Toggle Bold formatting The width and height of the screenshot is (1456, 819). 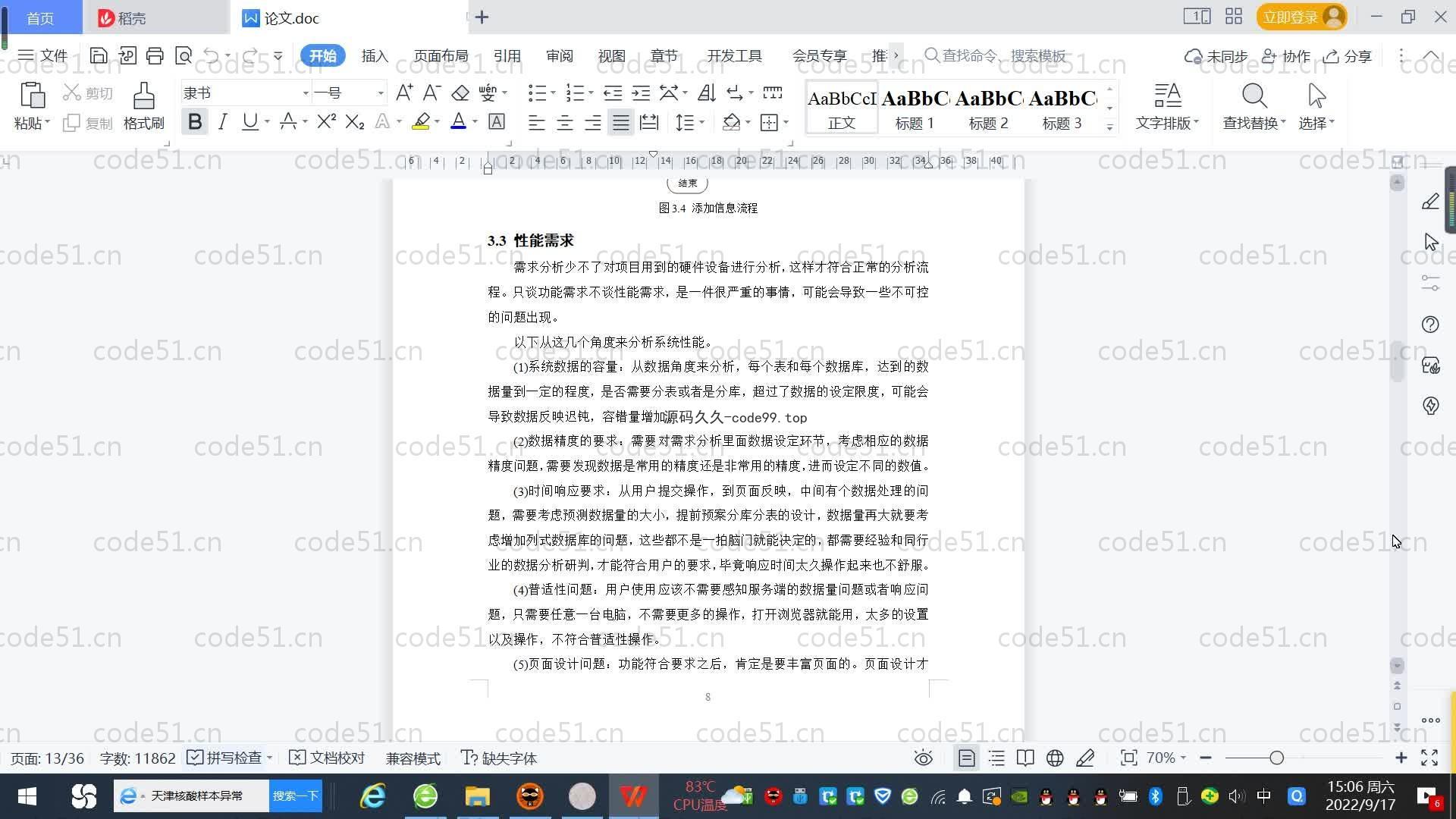(195, 121)
